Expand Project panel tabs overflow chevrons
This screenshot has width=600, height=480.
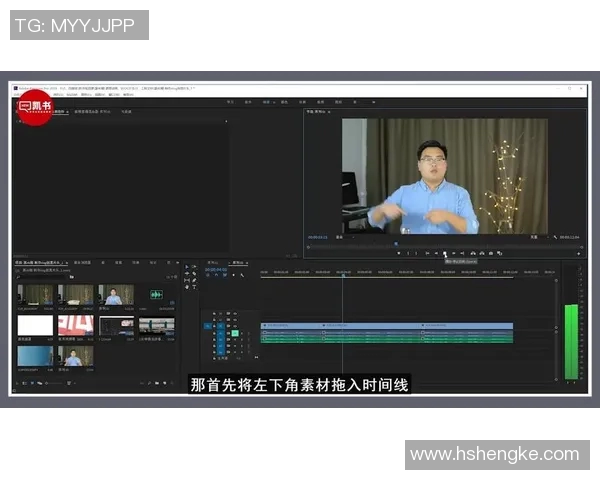[178, 263]
